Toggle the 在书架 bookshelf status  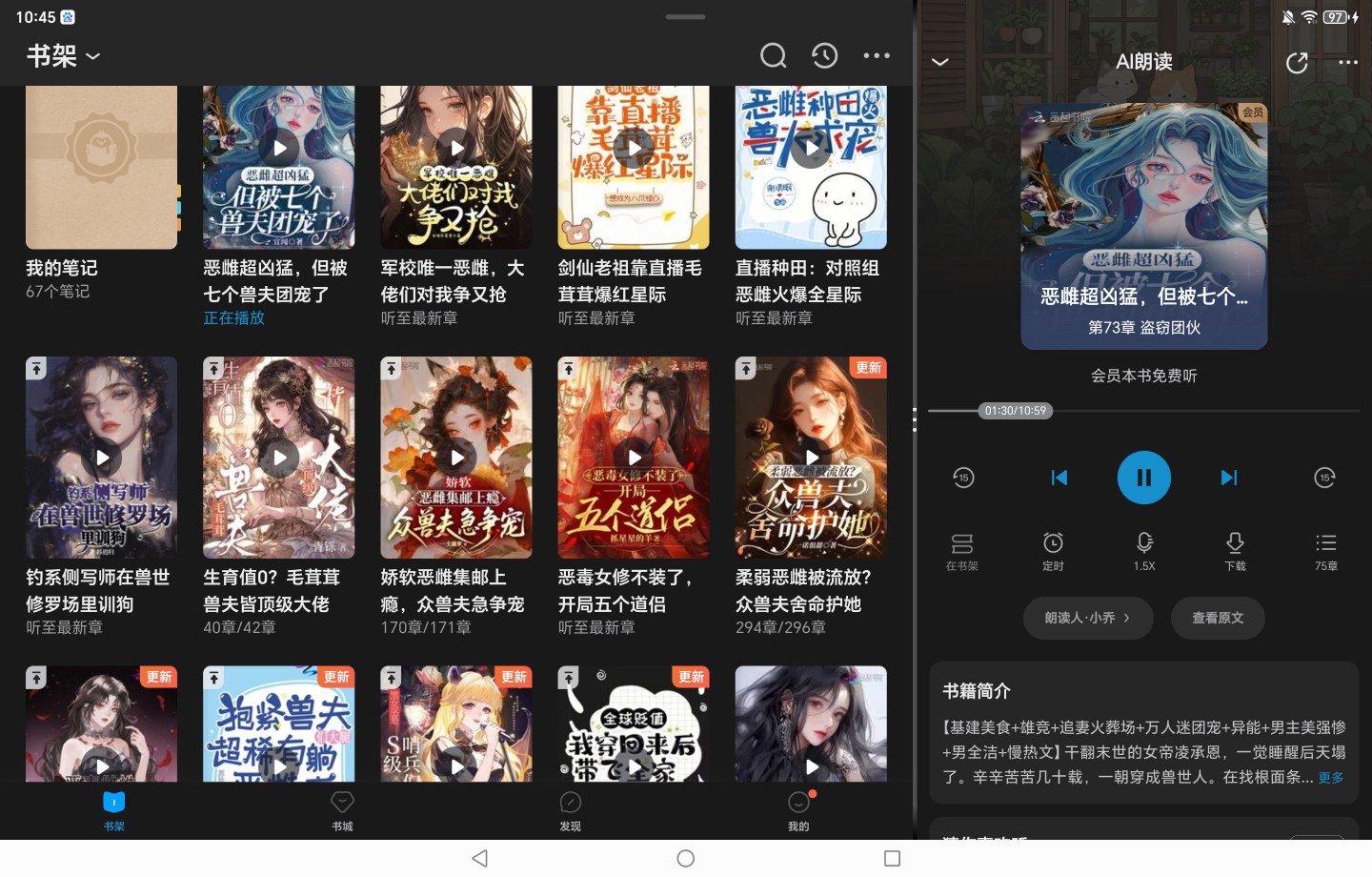tap(961, 552)
